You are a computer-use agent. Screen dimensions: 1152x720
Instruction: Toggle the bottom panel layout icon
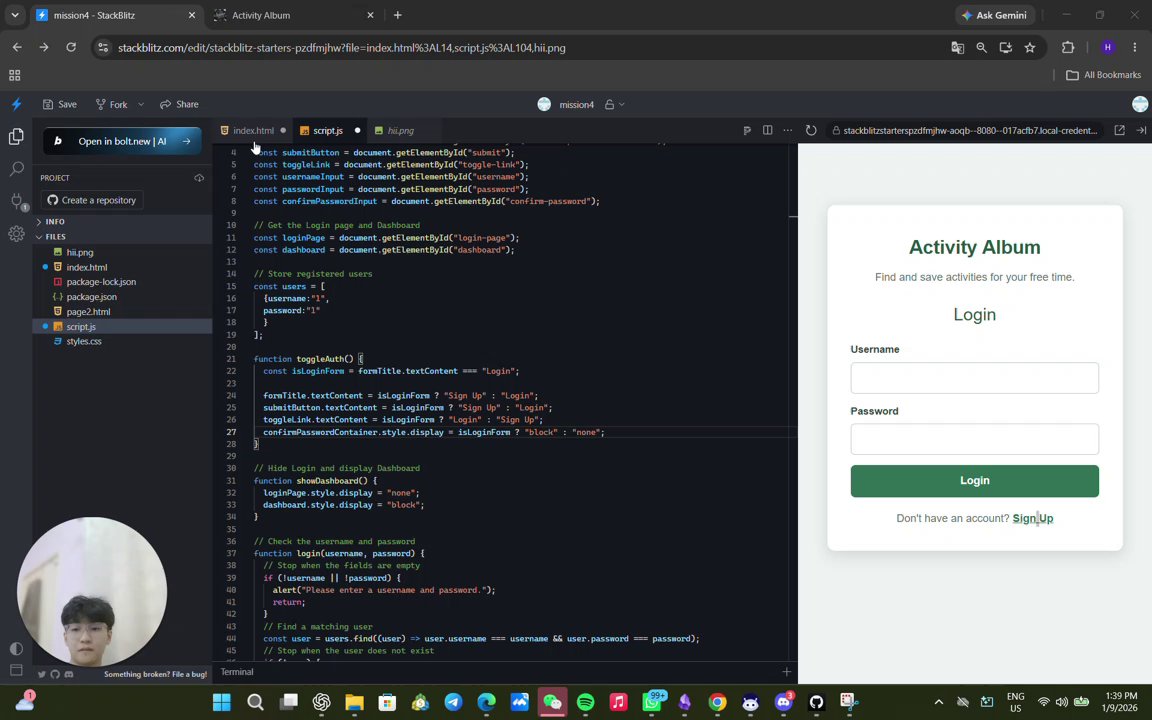coord(16,670)
